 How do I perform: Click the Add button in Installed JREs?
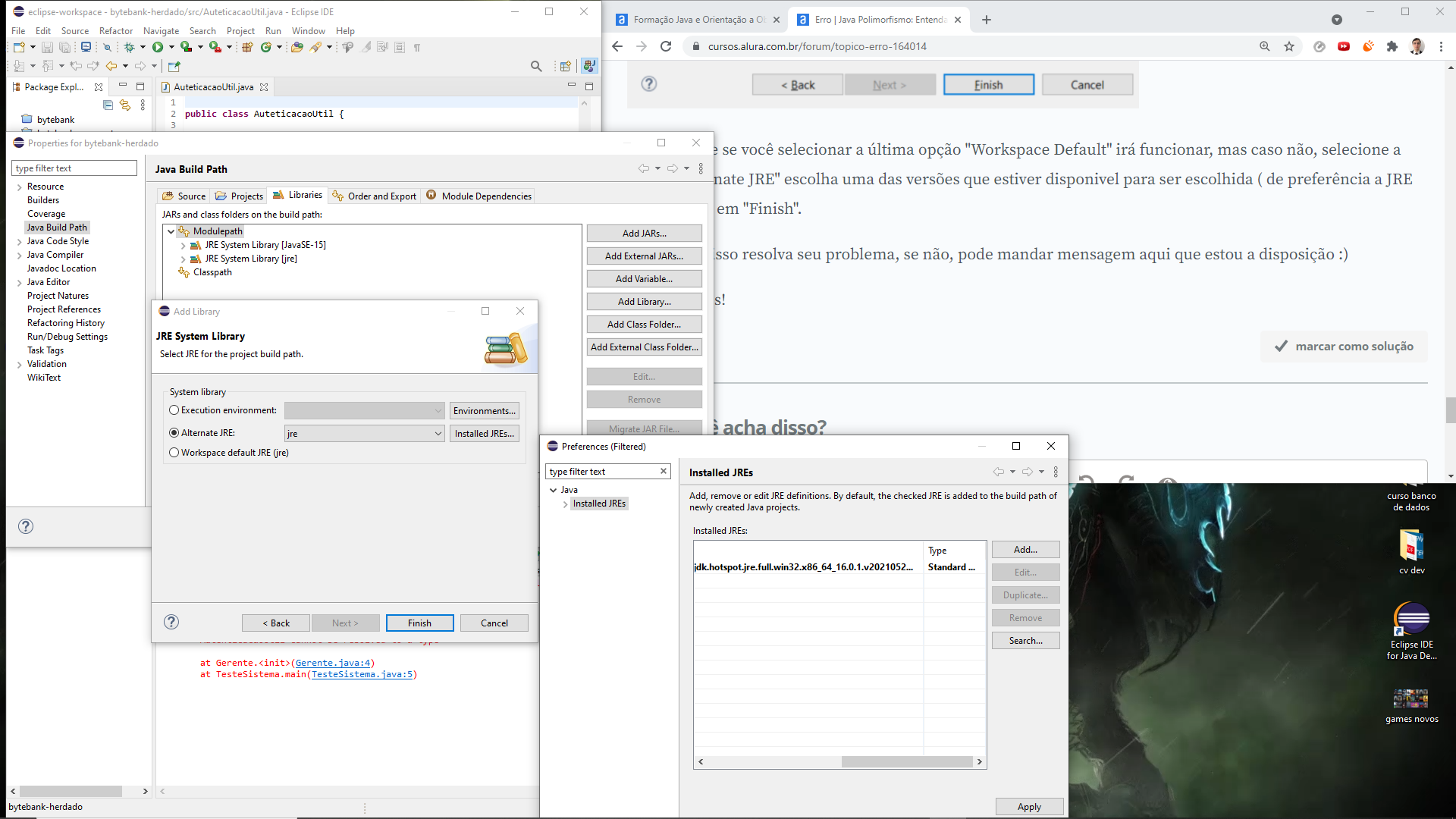pos(1026,549)
